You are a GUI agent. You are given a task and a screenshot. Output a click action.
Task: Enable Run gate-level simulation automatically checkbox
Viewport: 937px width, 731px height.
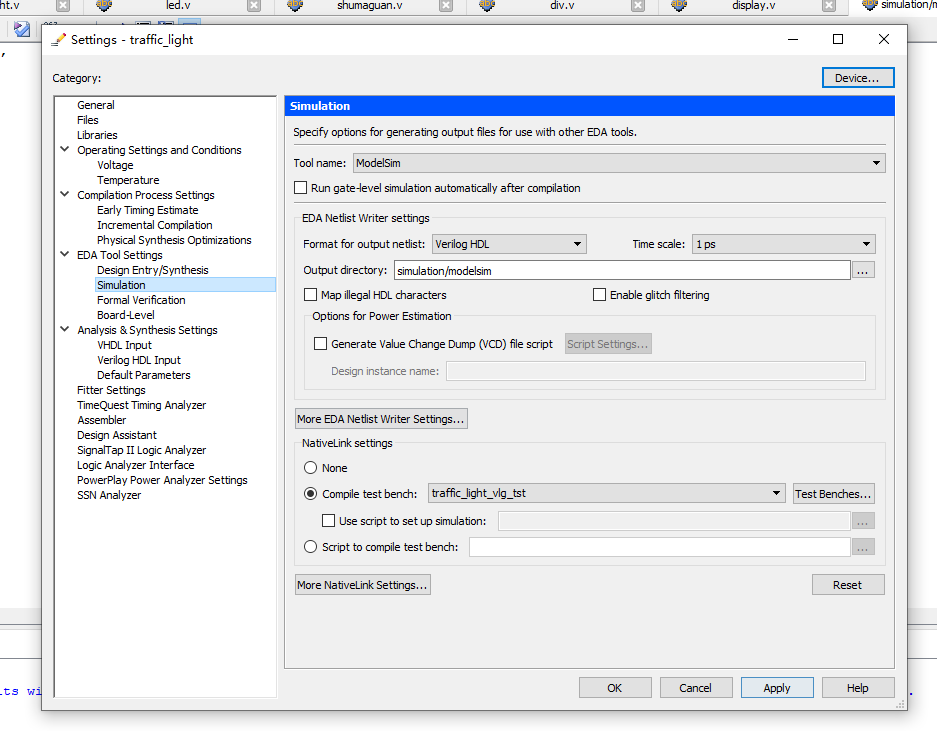pyautogui.click(x=301, y=188)
